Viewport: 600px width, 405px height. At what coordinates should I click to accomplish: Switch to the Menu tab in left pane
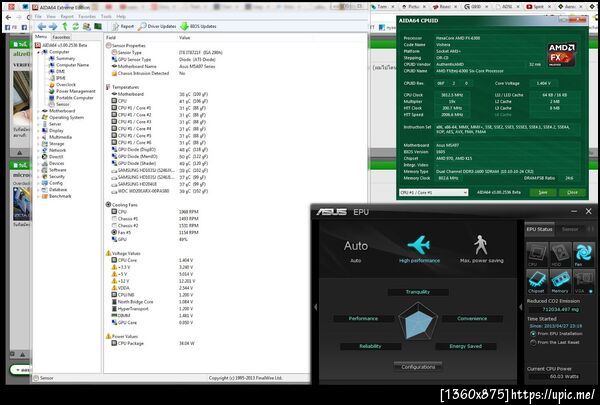[x=41, y=37]
